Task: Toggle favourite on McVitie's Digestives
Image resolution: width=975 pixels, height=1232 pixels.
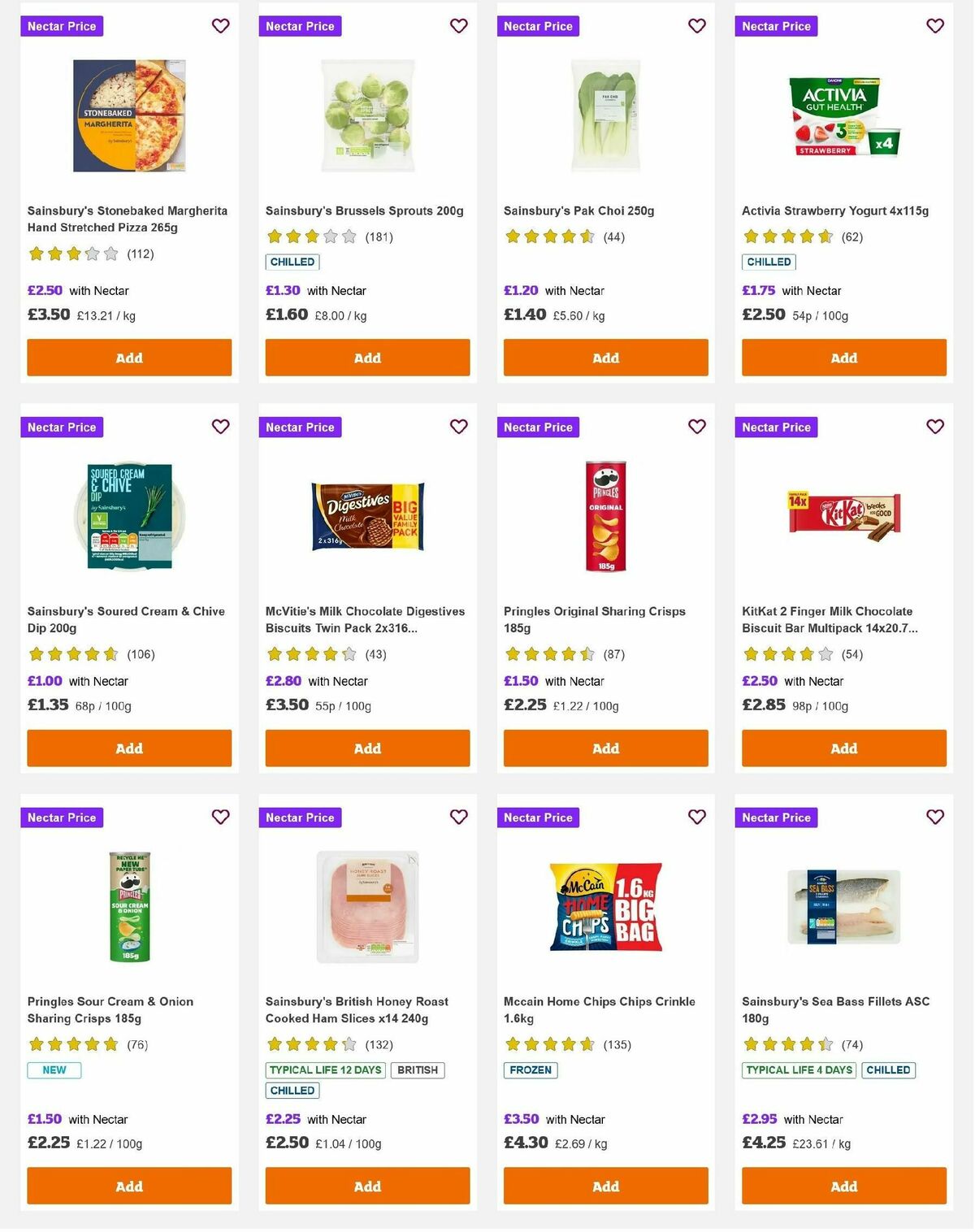Action: click(x=458, y=427)
